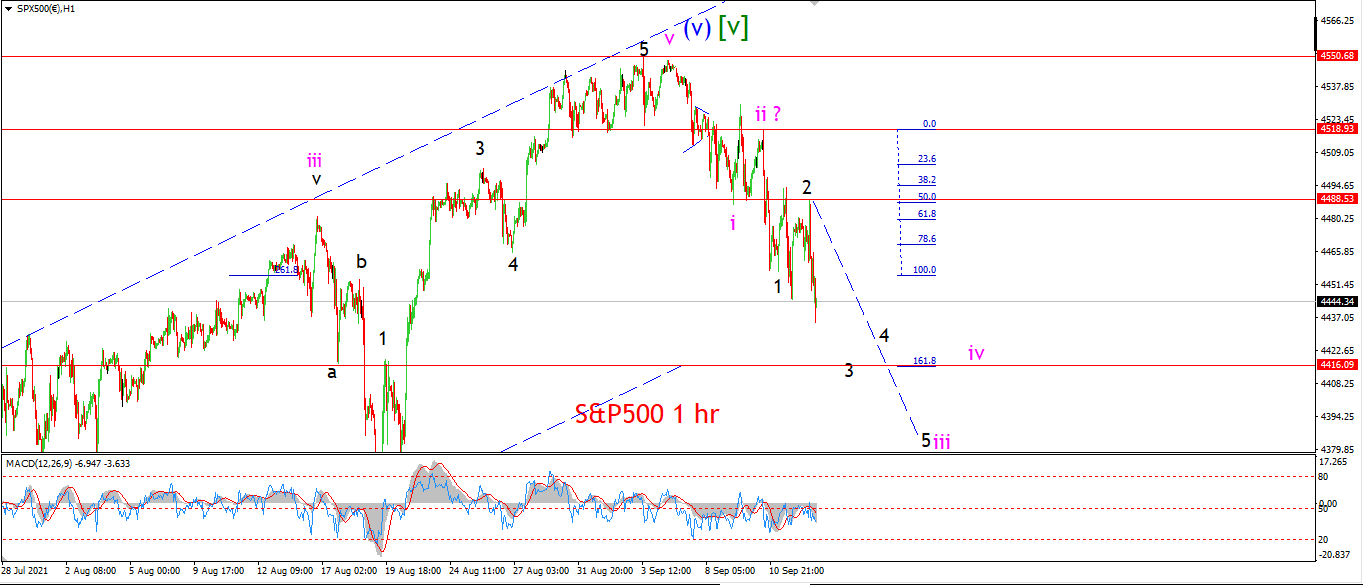Select the magenta 'ii ?' wave label
1363x585 pixels.
pyautogui.click(x=767, y=114)
